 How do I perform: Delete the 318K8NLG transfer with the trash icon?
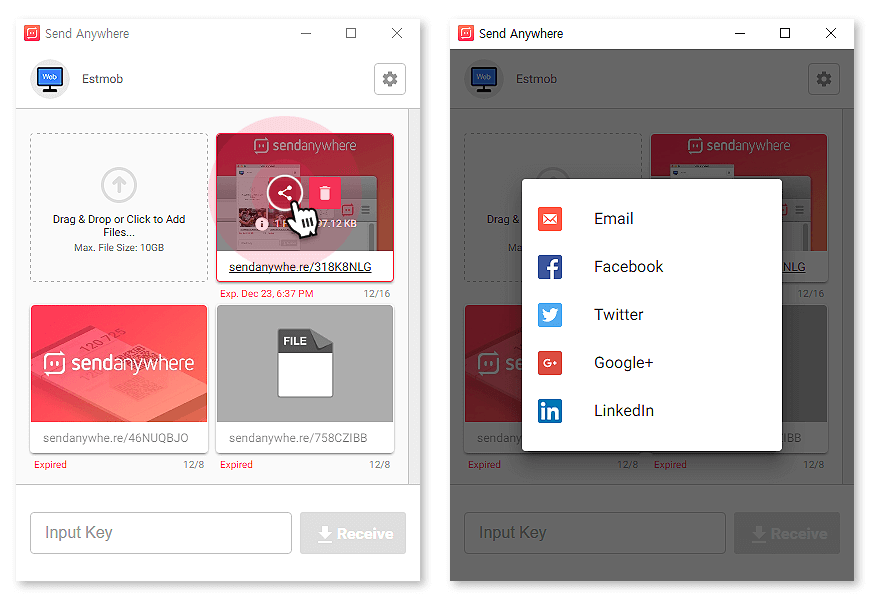click(x=325, y=193)
